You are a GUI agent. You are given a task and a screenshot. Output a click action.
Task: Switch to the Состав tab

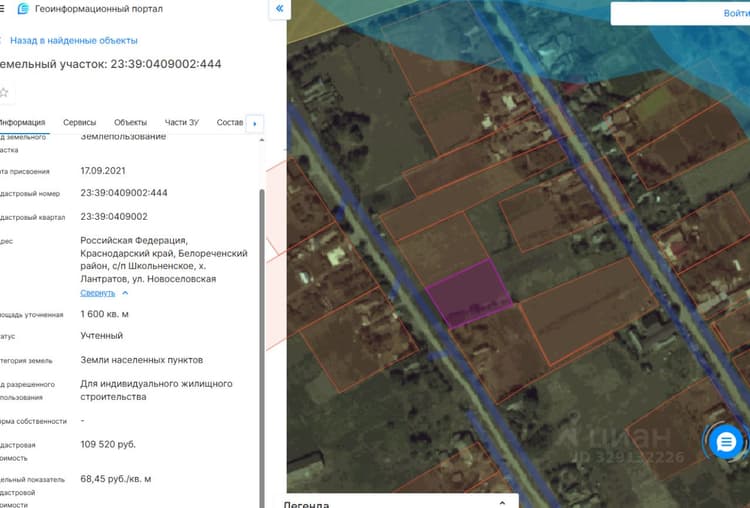pyautogui.click(x=230, y=122)
